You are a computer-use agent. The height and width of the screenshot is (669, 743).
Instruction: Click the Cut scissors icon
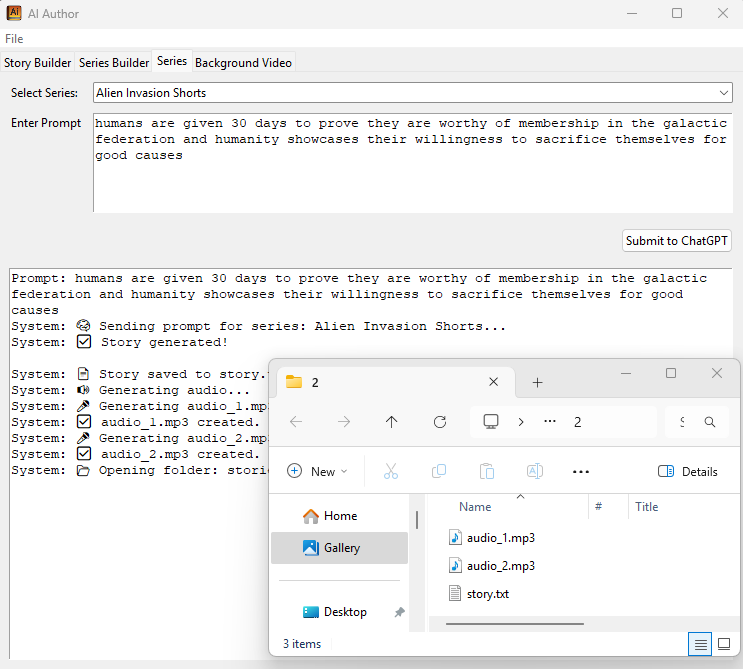pos(391,471)
